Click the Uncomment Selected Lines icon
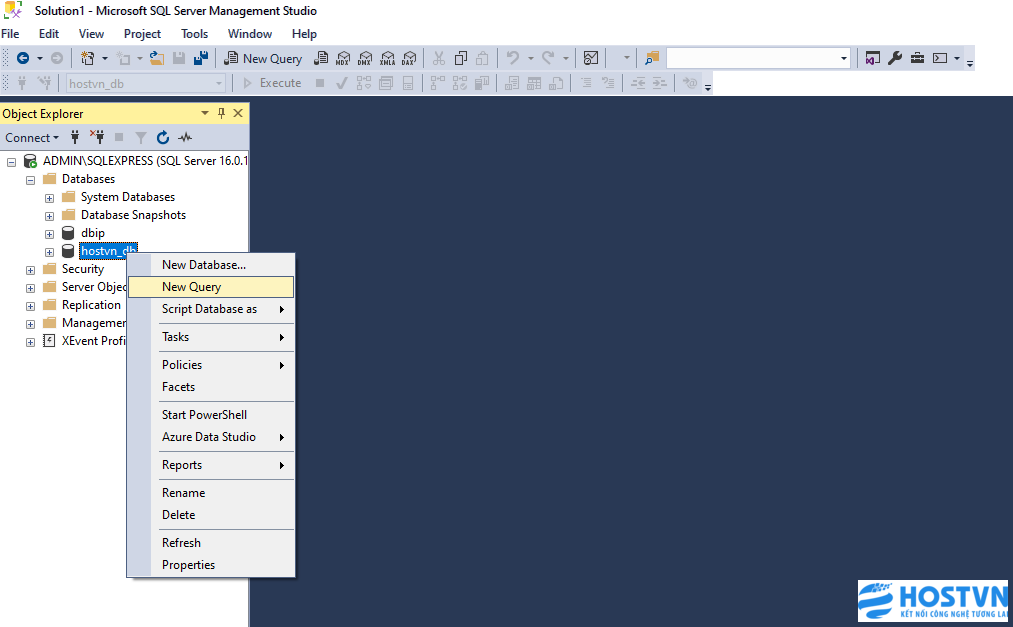Viewport: 1013px width, 627px height. pos(608,83)
